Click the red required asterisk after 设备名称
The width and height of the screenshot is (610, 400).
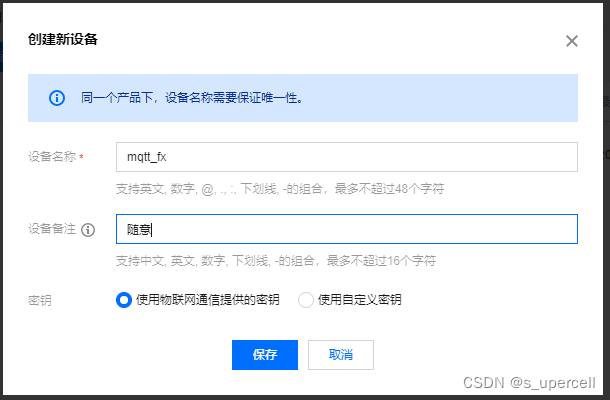81,157
